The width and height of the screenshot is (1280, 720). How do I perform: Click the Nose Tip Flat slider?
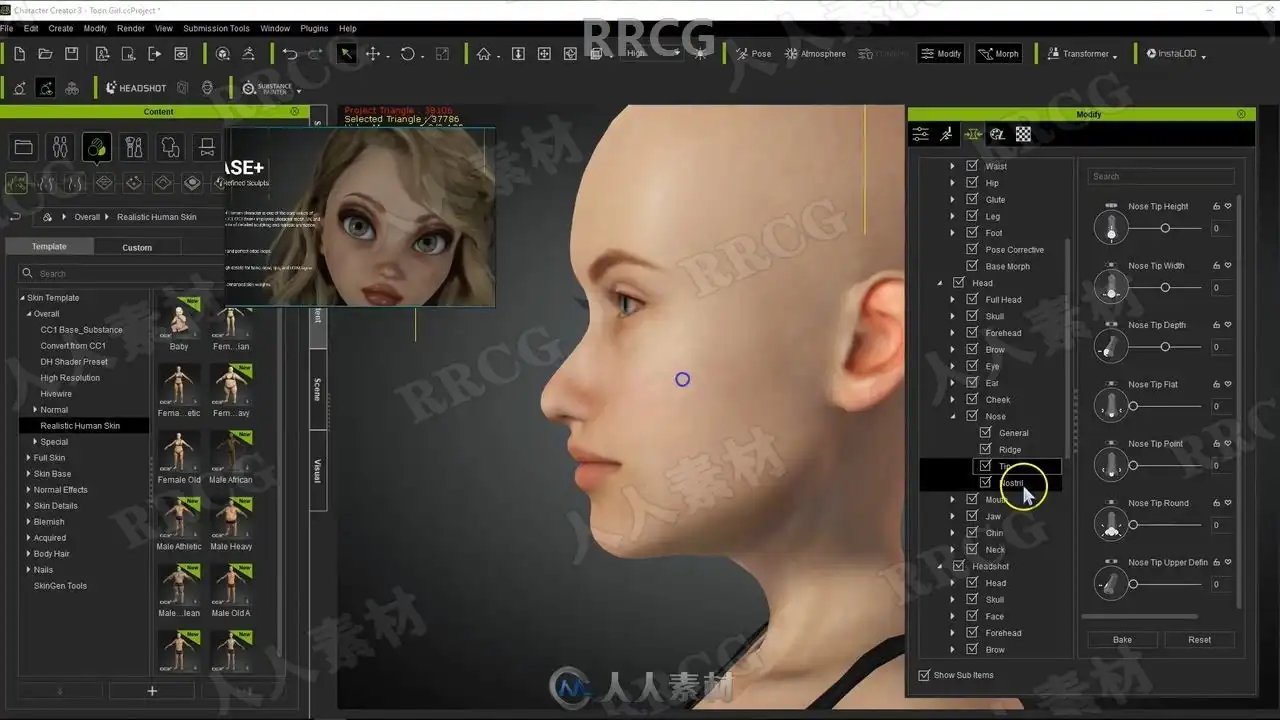click(1165, 406)
